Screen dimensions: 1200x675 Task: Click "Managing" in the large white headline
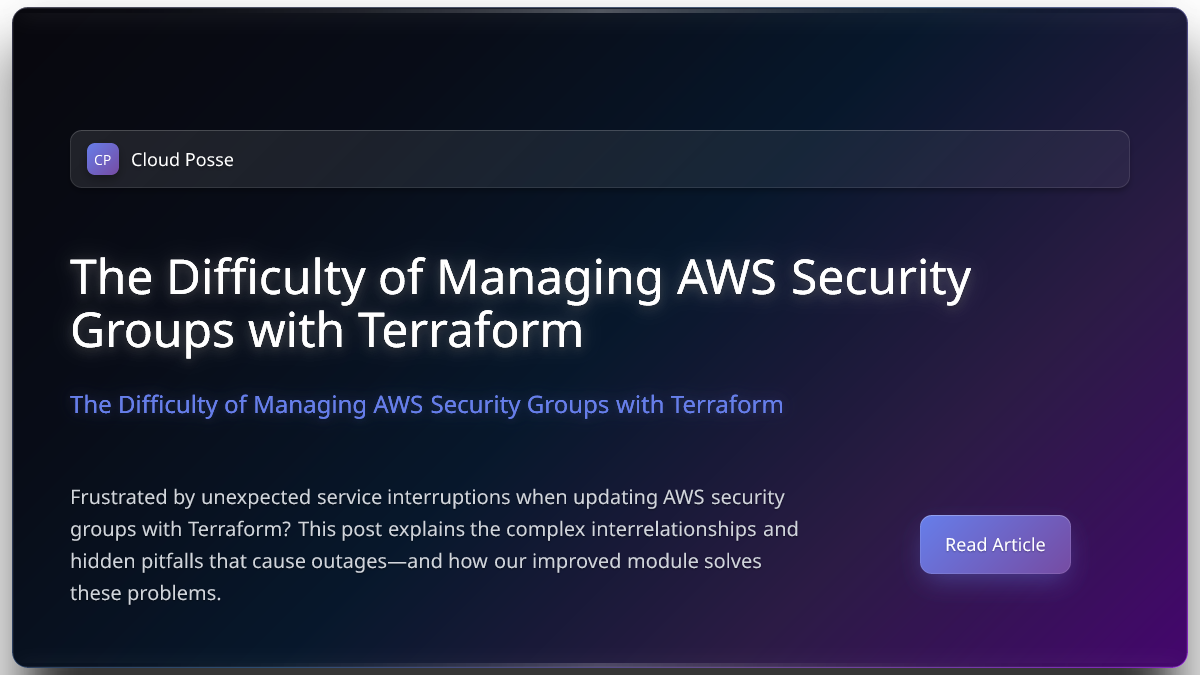[549, 277]
